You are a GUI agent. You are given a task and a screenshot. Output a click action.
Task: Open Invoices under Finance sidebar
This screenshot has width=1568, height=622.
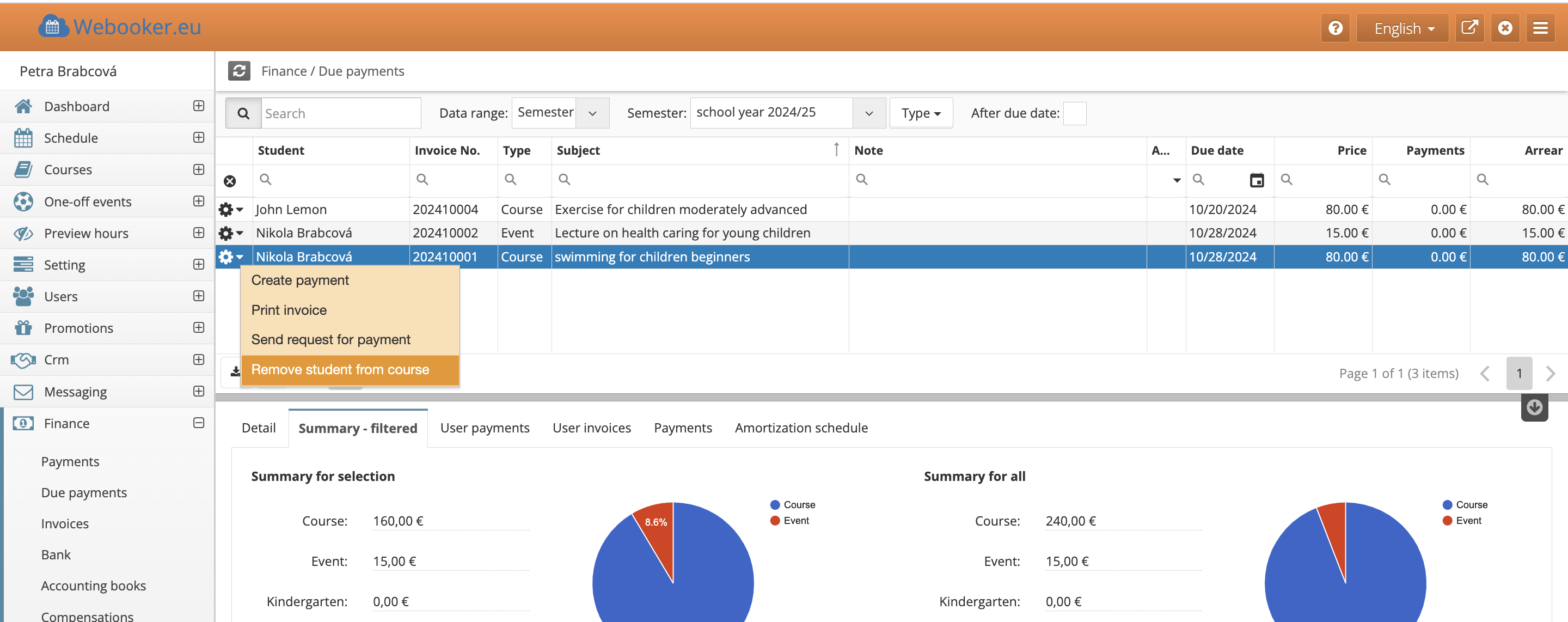click(65, 523)
